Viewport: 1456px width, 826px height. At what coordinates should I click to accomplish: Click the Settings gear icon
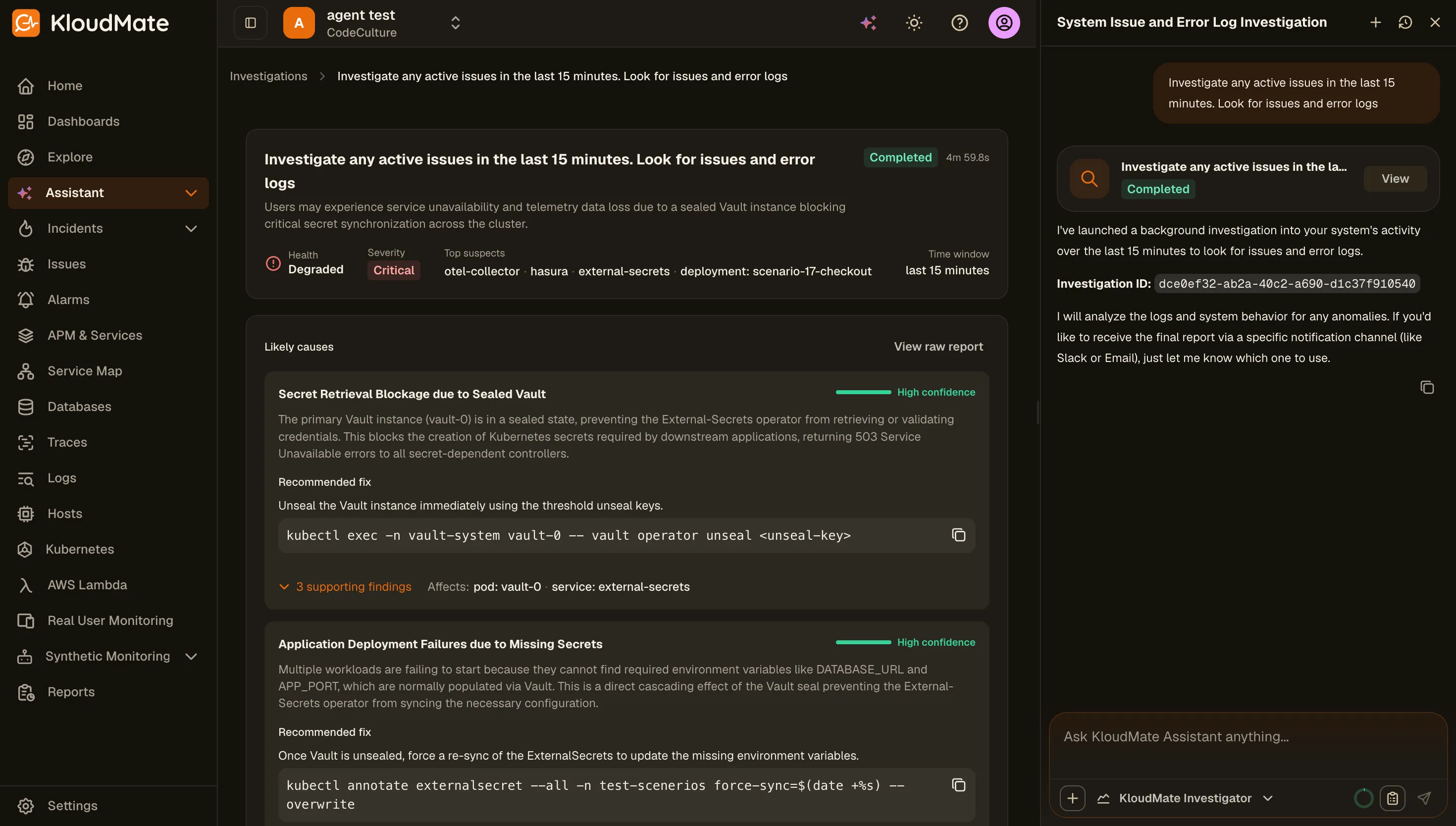(x=26, y=806)
